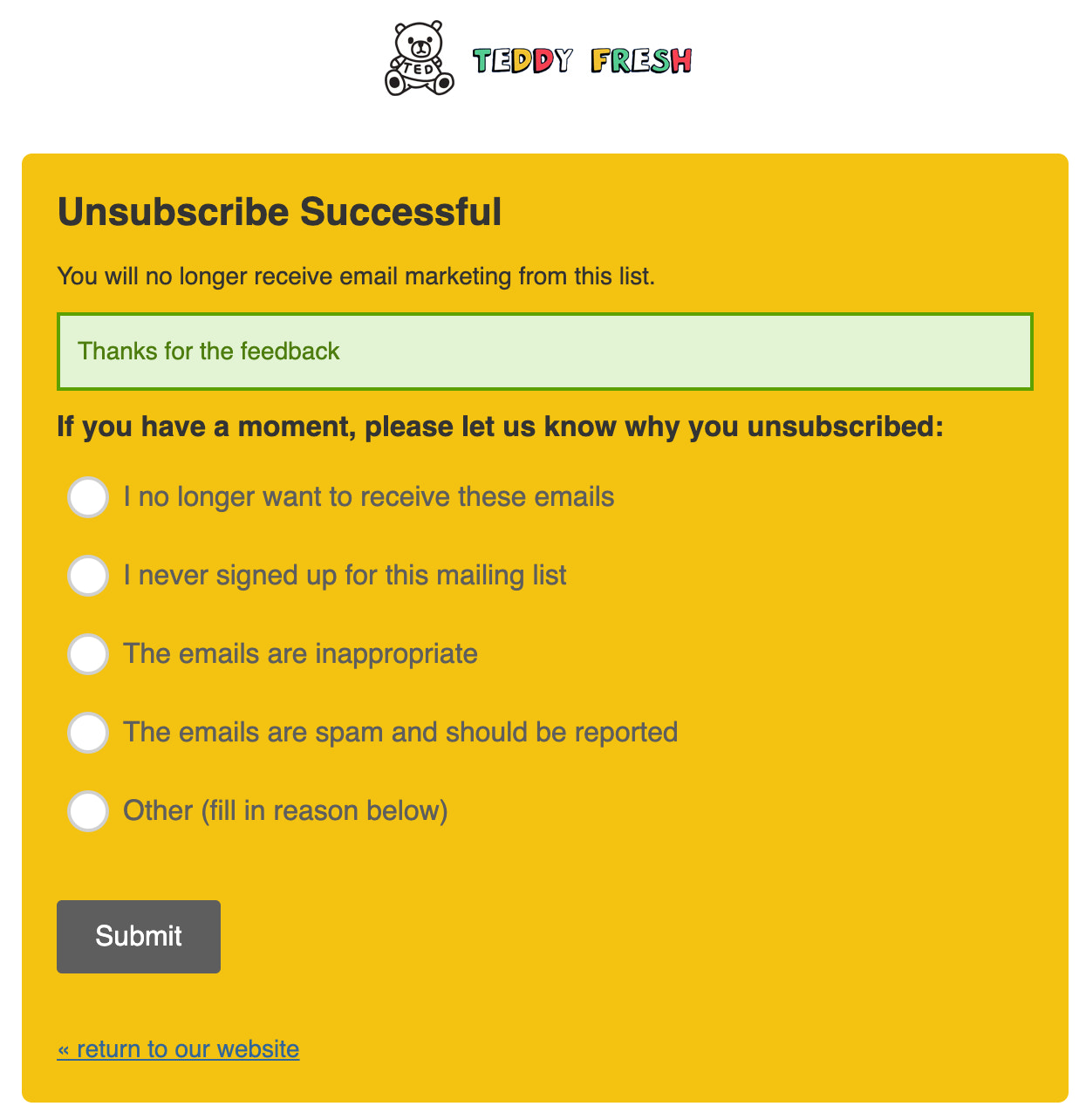1086x1120 pixels.
Task: Select 'I never signed up for this mailing list'
Action: click(x=87, y=576)
